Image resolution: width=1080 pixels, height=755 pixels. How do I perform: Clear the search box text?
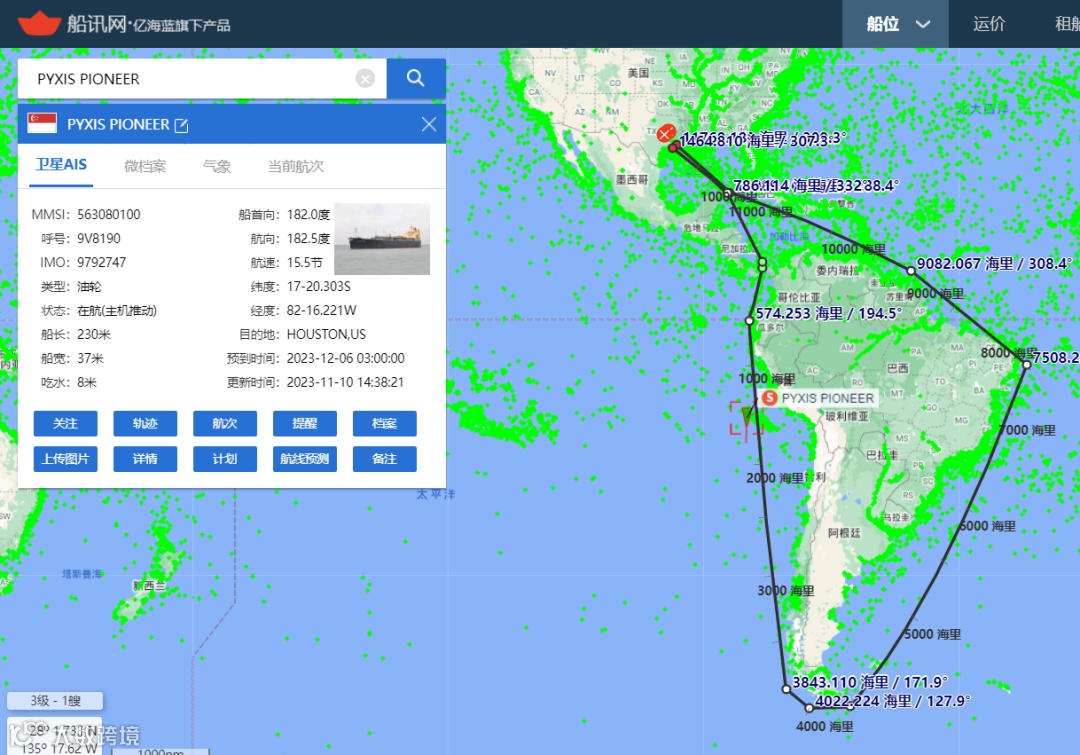365,79
